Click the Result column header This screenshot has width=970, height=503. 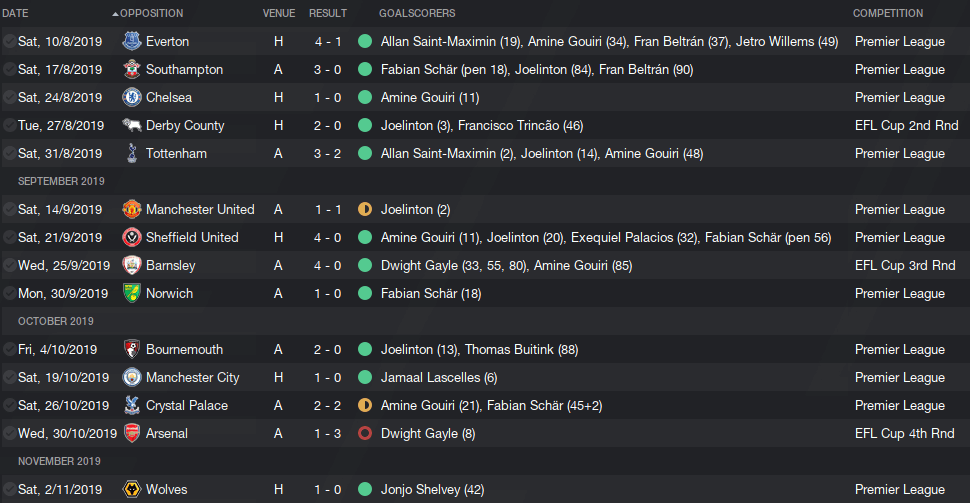point(328,13)
